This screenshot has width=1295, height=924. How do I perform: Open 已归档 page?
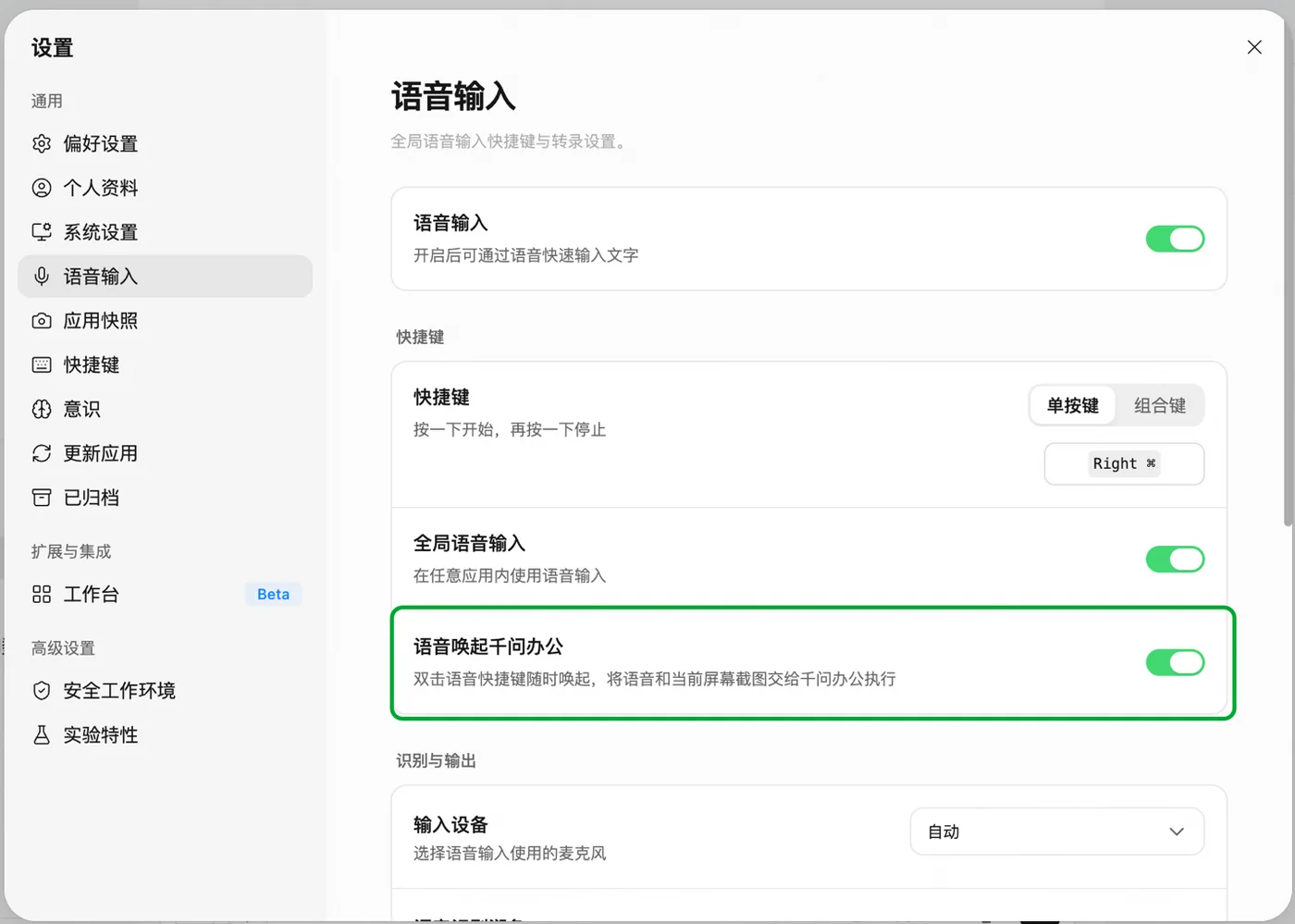165,498
